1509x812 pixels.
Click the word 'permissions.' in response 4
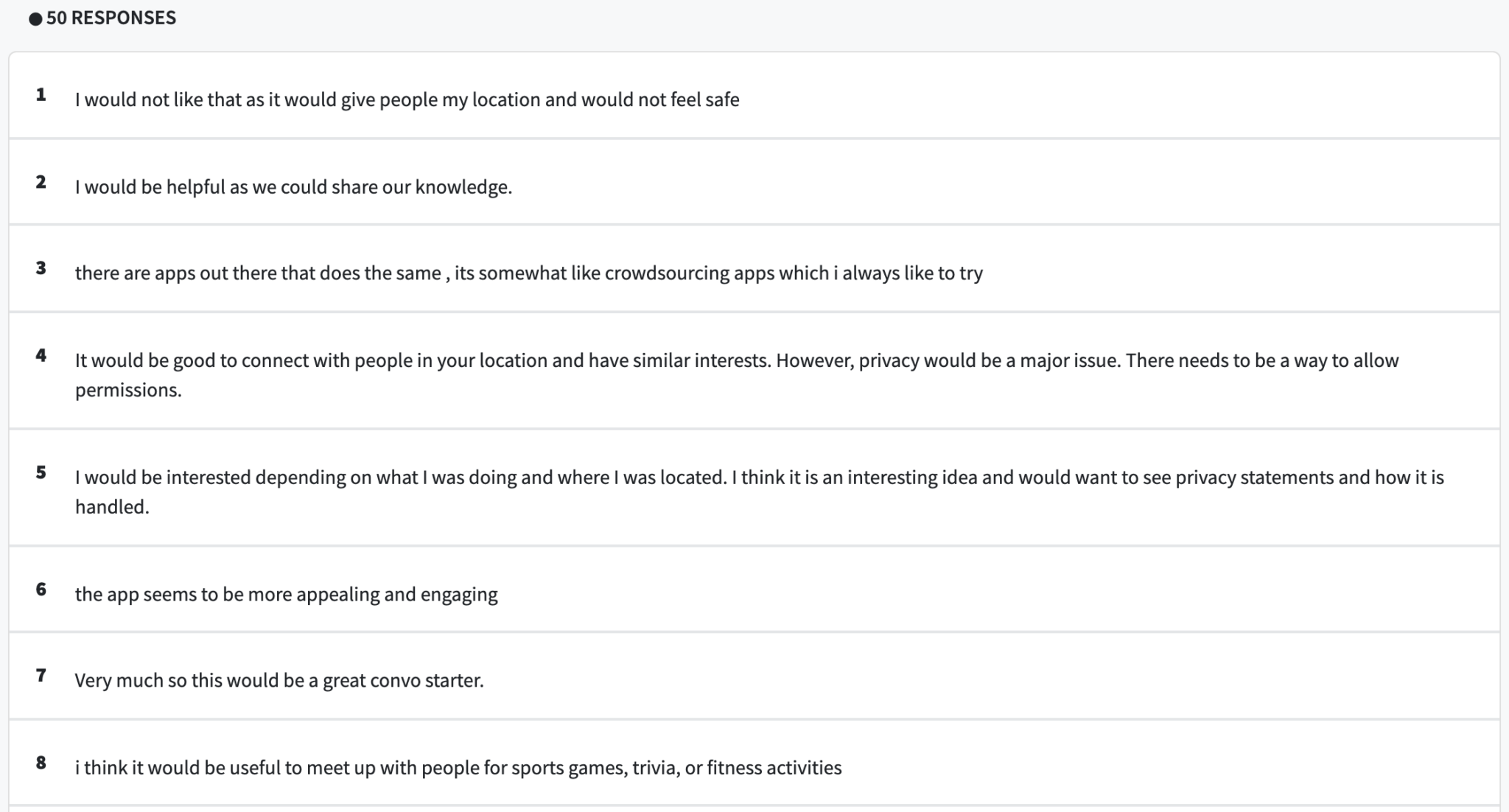pos(128,390)
